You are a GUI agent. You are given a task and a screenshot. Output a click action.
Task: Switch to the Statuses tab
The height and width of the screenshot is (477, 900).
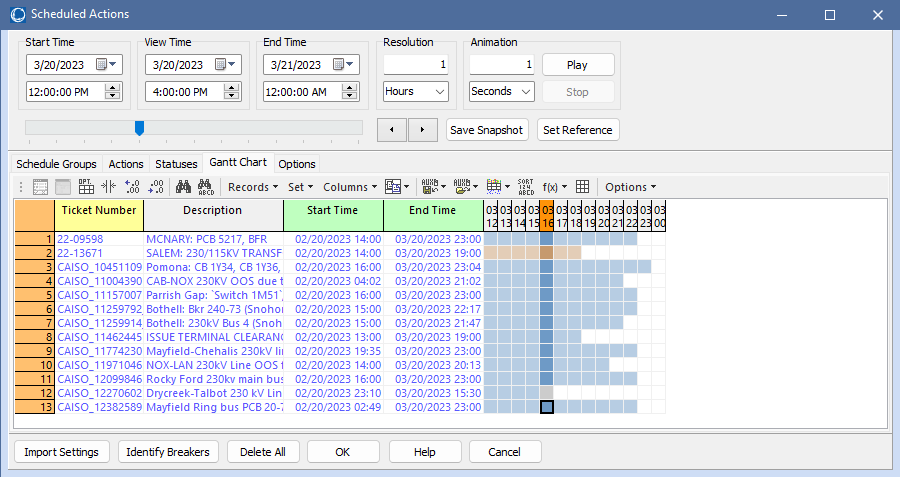click(175, 164)
